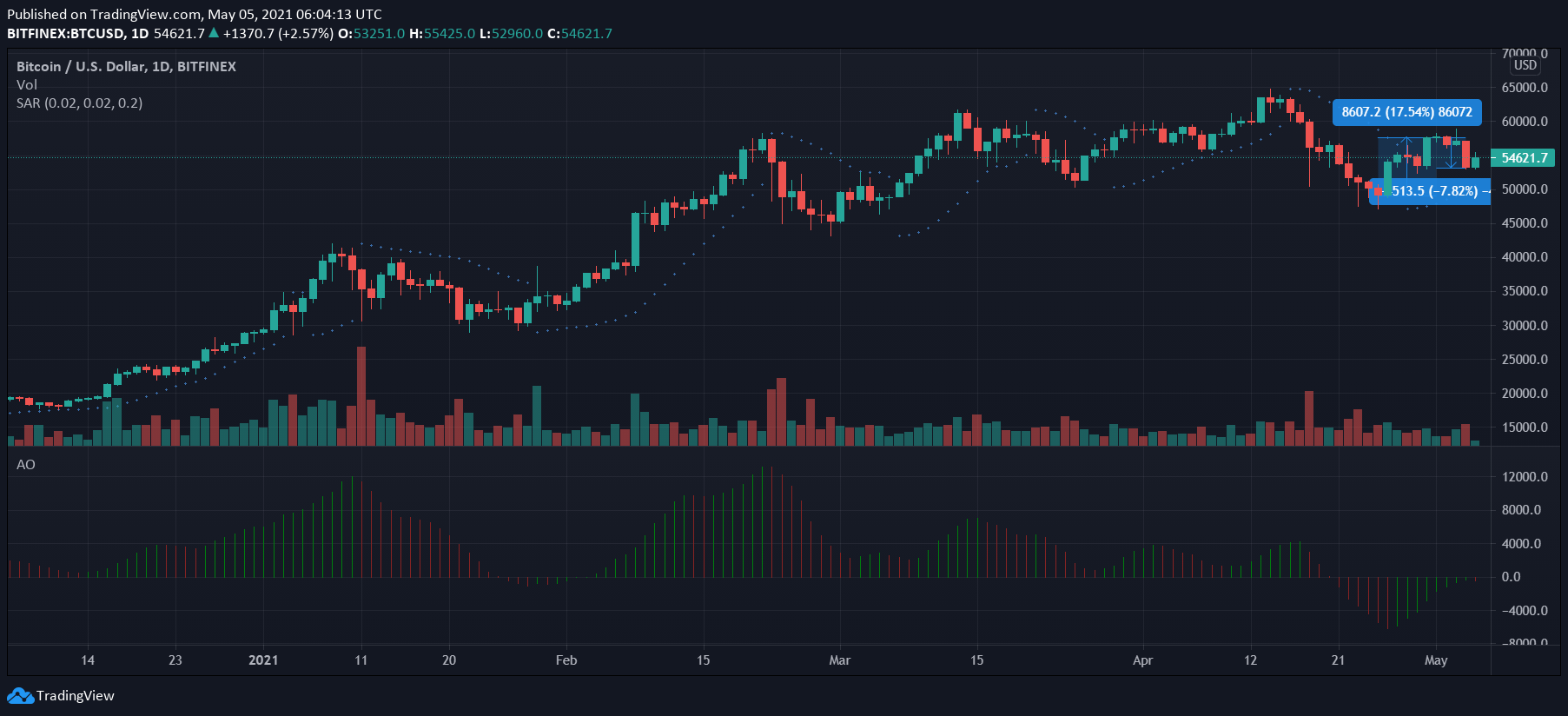Click the 4000.0 AO axis label
1568x716 pixels.
pyautogui.click(x=1521, y=544)
